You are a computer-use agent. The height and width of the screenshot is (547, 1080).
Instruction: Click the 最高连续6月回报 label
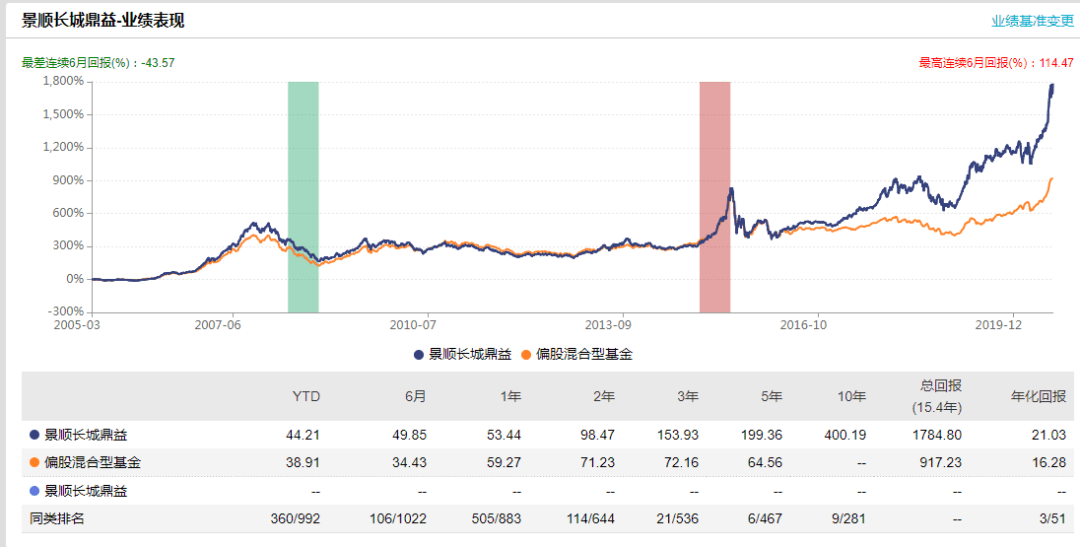click(996, 63)
